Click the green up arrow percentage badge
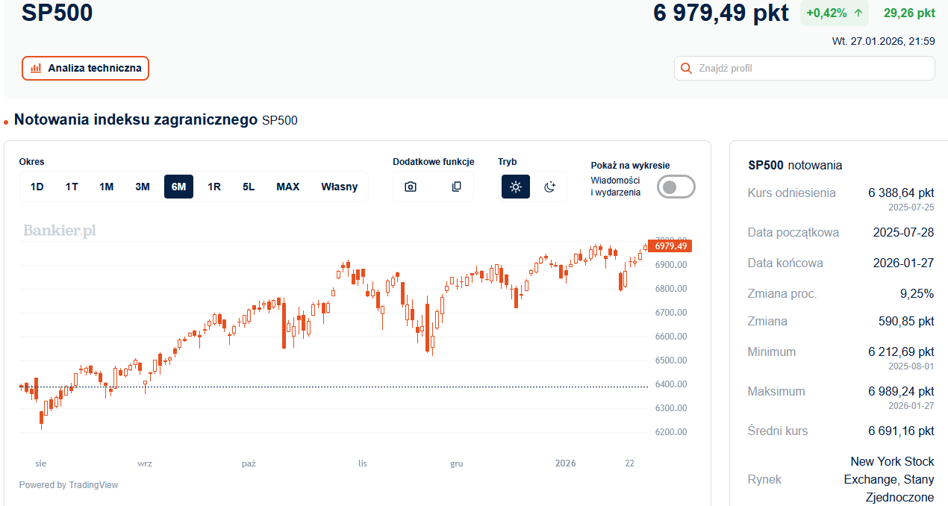The width and height of the screenshot is (948, 506). (834, 13)
